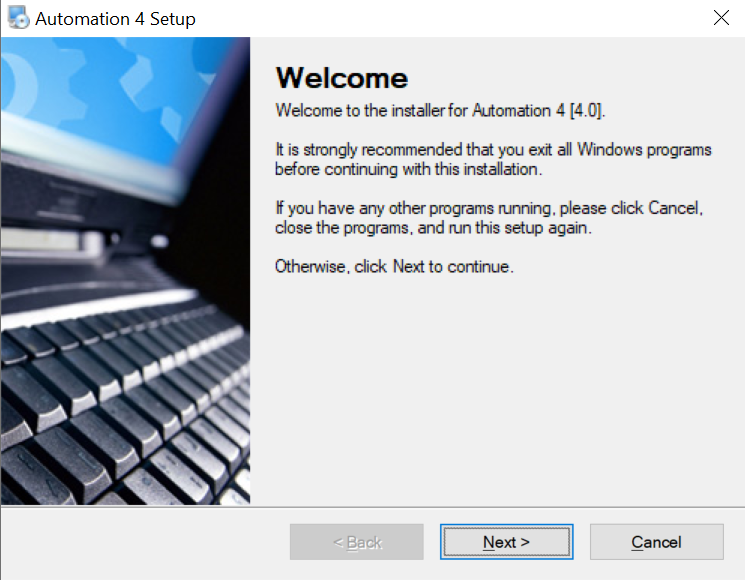This screenshot has width=745, height=580.
Task: Click the installer icon in the title bar
Action: click(17, 18)
